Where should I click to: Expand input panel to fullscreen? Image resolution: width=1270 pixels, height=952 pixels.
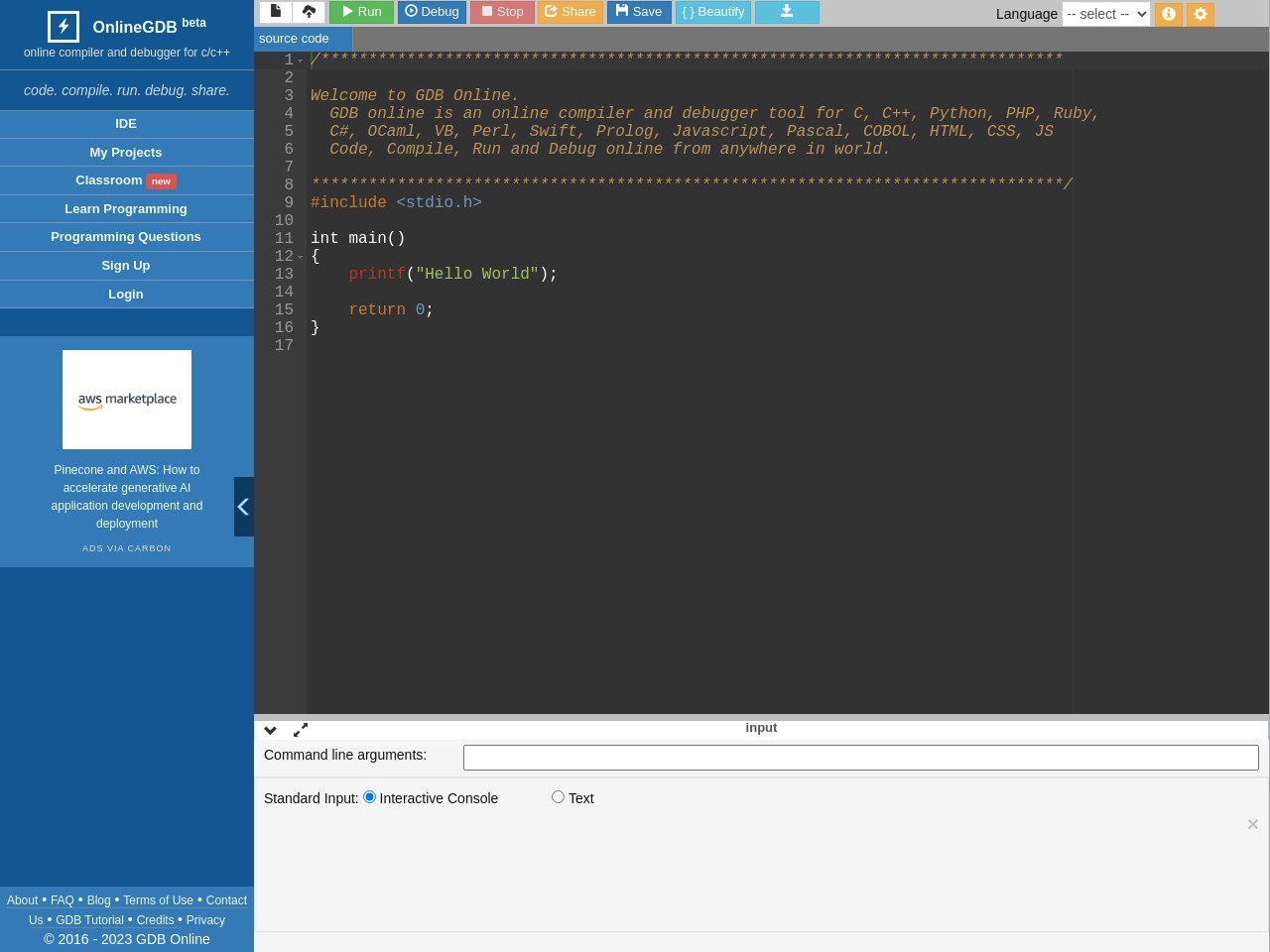pyautogui.click(x=301, y=730)
